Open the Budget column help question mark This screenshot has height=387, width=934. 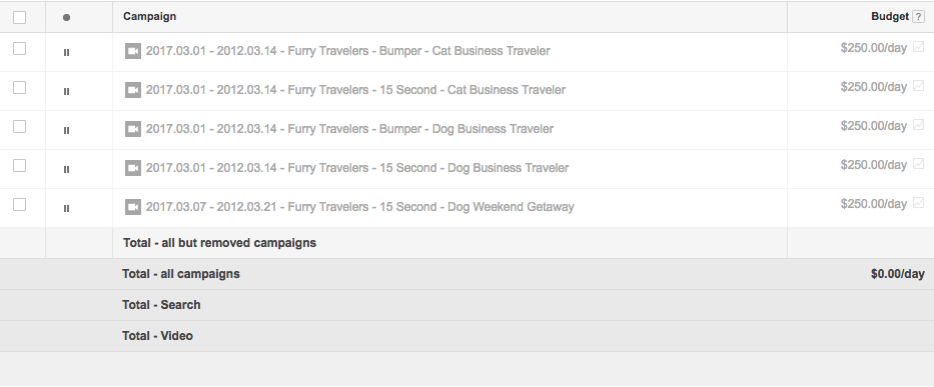tap(918, 17)
